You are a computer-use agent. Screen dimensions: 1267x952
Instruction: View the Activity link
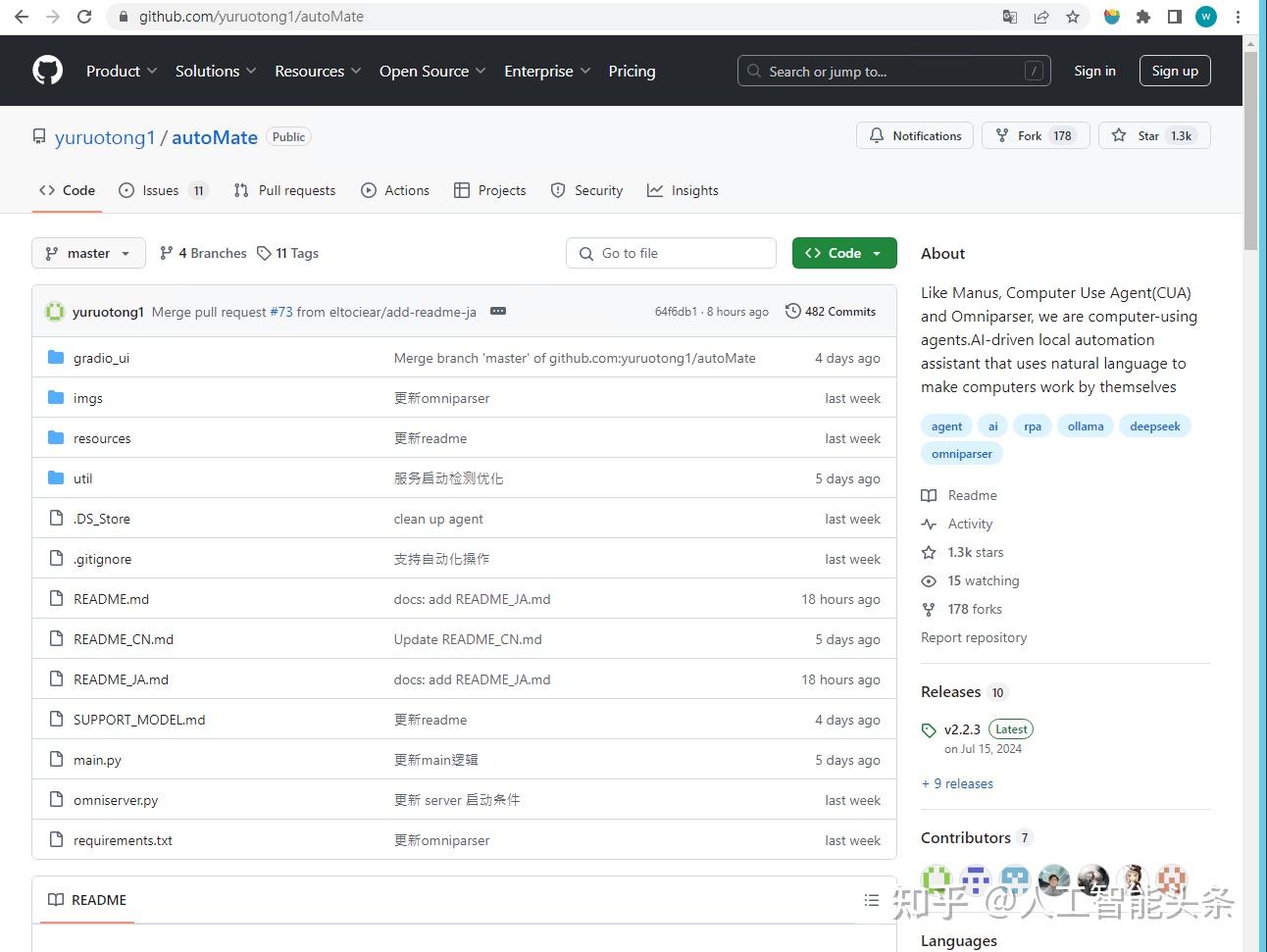[957, 524]
